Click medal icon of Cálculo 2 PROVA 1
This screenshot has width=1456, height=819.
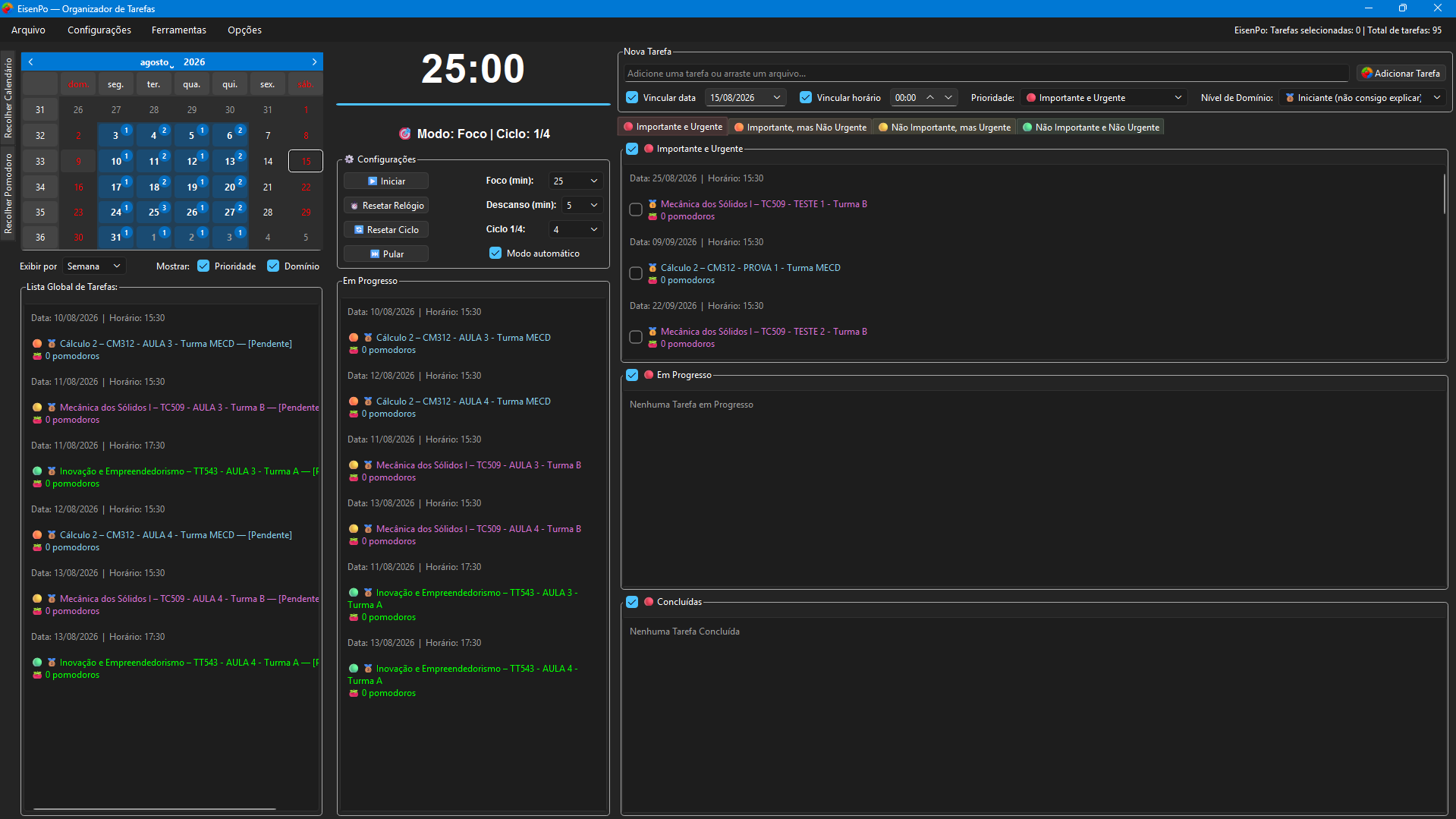[x=653, y=268]
